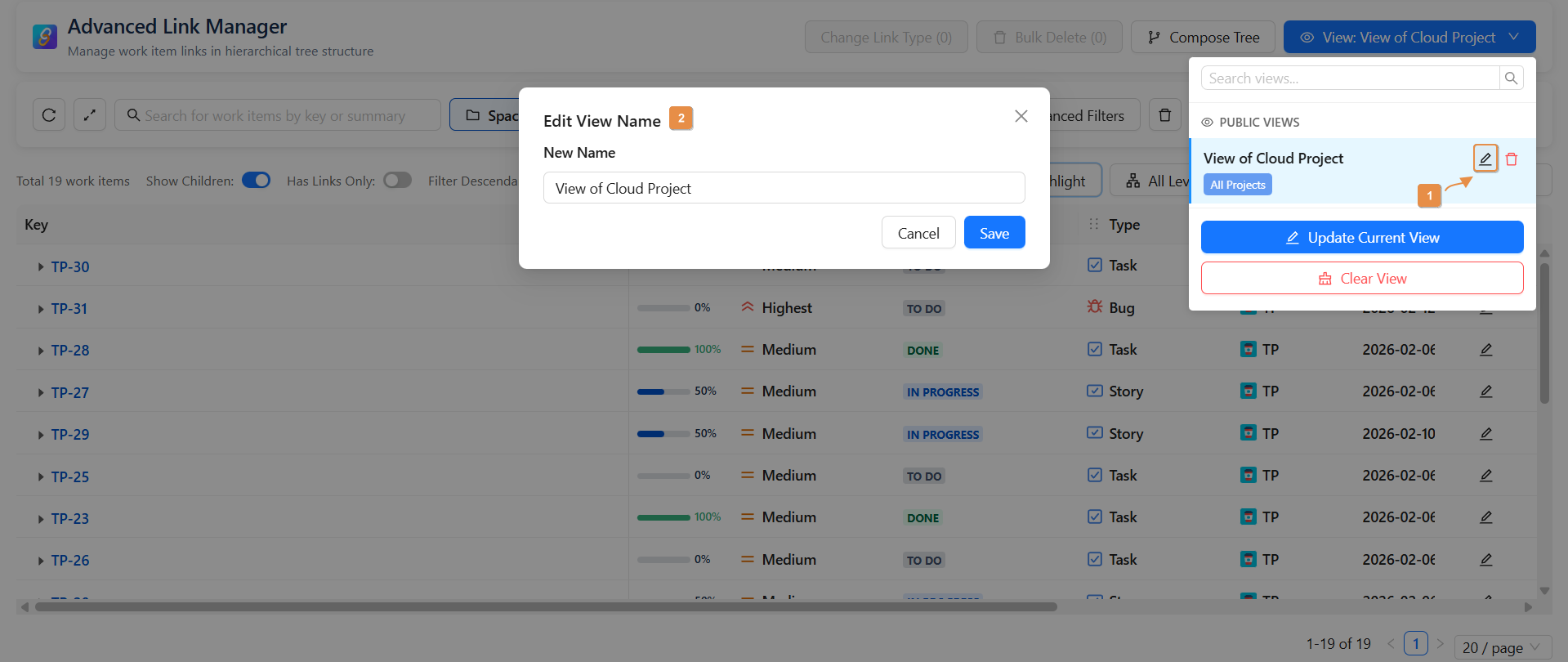The image size is (1568, 662).
Task: Click the TP project icon in TP-28 row
Action: tap(1248, 350)
